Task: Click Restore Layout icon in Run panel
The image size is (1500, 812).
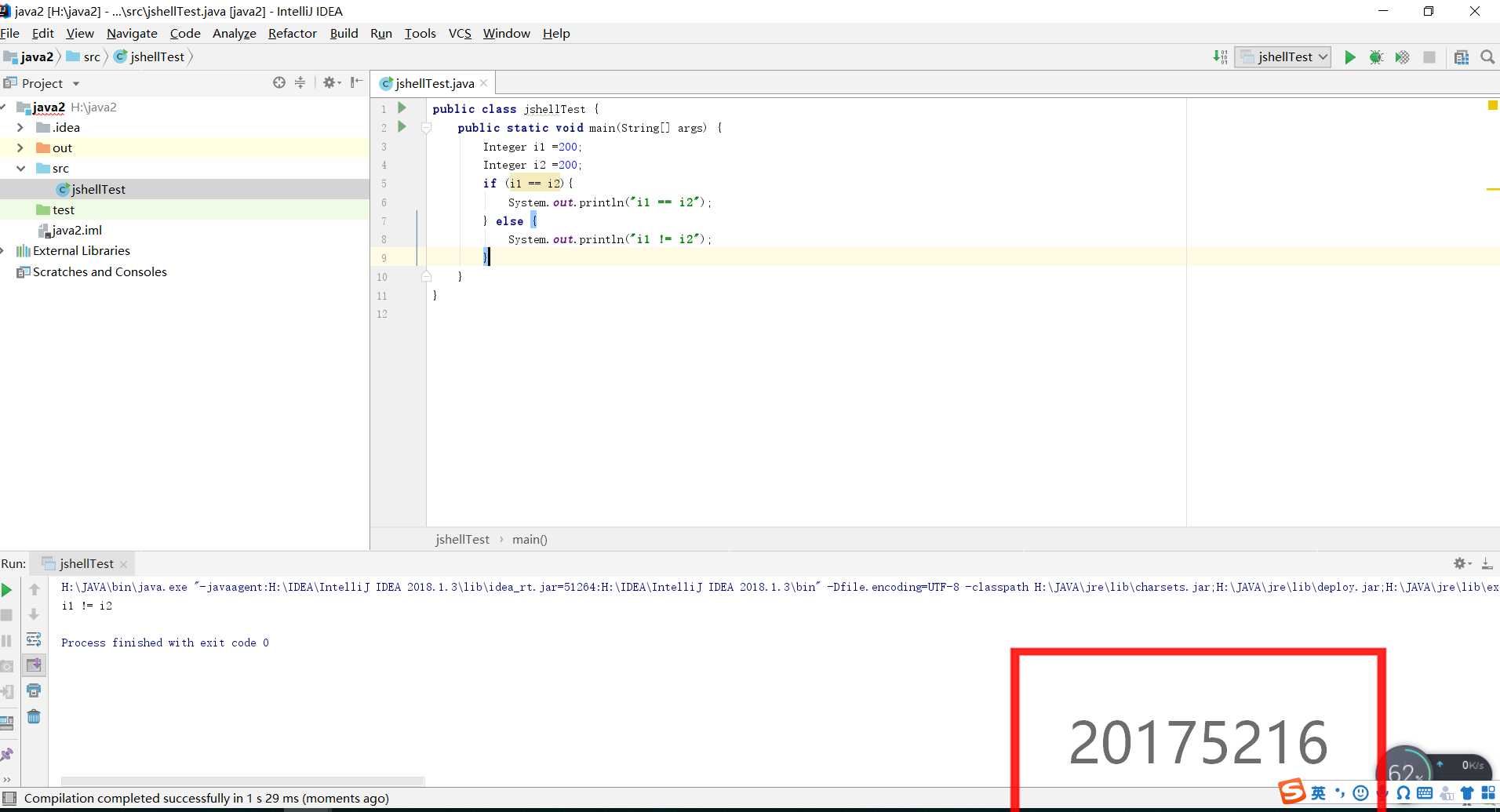Action: 7,723
